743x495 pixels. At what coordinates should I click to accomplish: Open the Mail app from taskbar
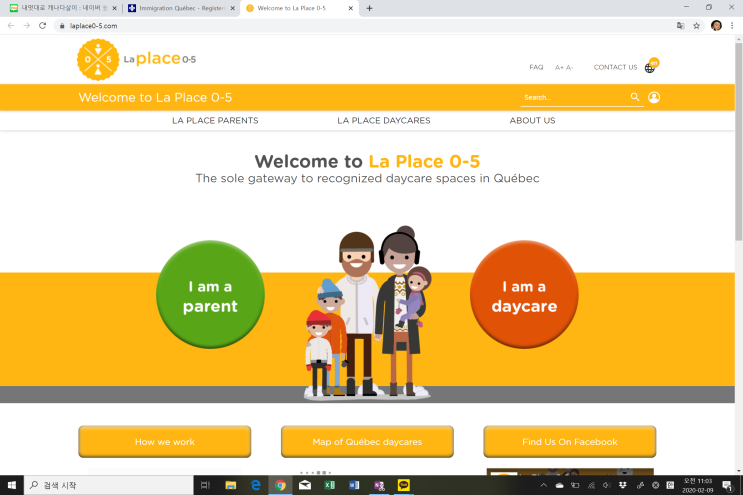[x=305, y=485]
